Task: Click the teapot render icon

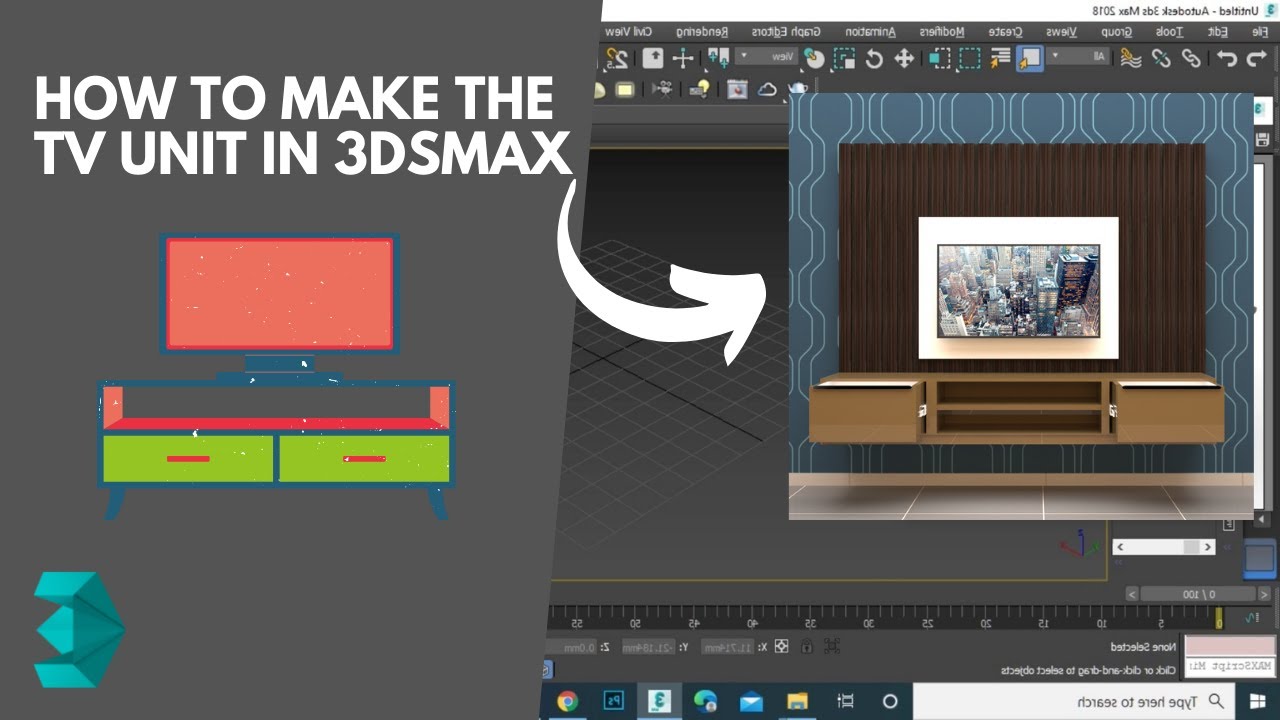Action: (x=797, y=88)
